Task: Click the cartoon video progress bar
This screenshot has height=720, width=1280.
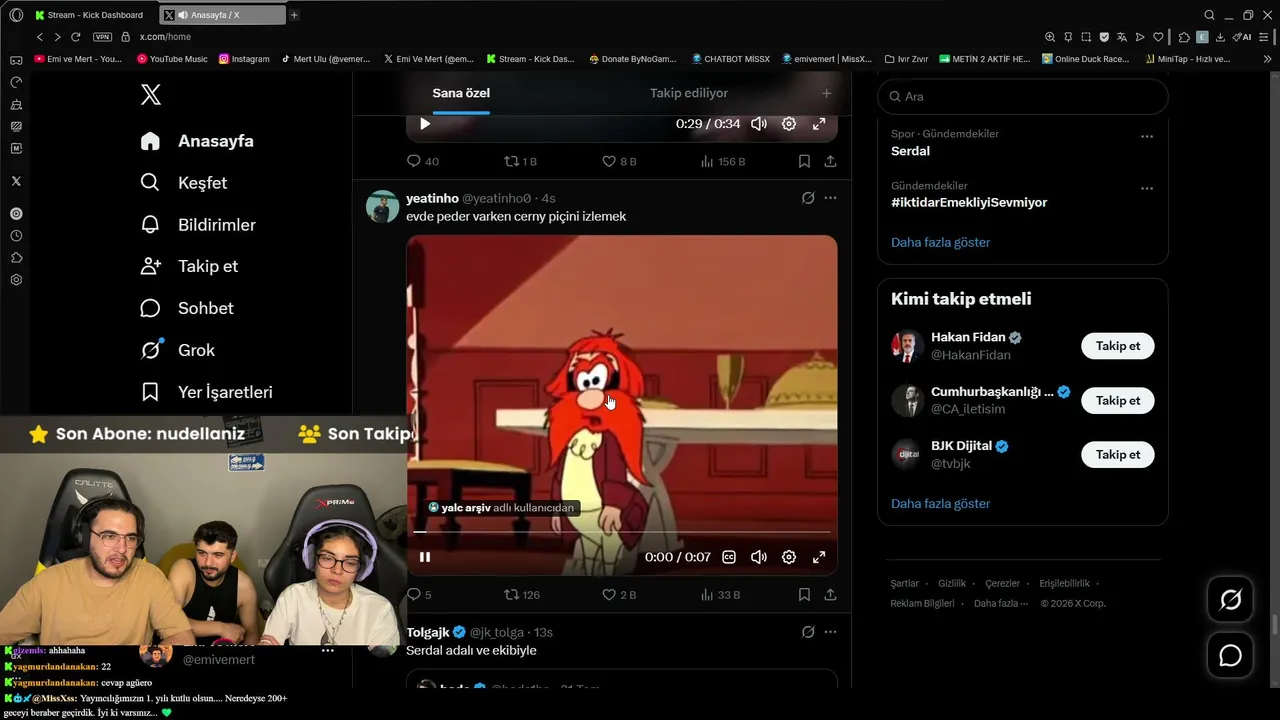Action: click(x=622, y=532)
